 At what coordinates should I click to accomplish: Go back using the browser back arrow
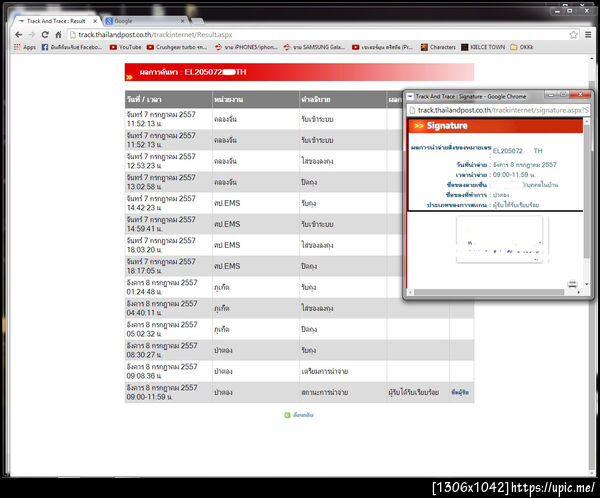pyautogui.click(x=18, y=35)
